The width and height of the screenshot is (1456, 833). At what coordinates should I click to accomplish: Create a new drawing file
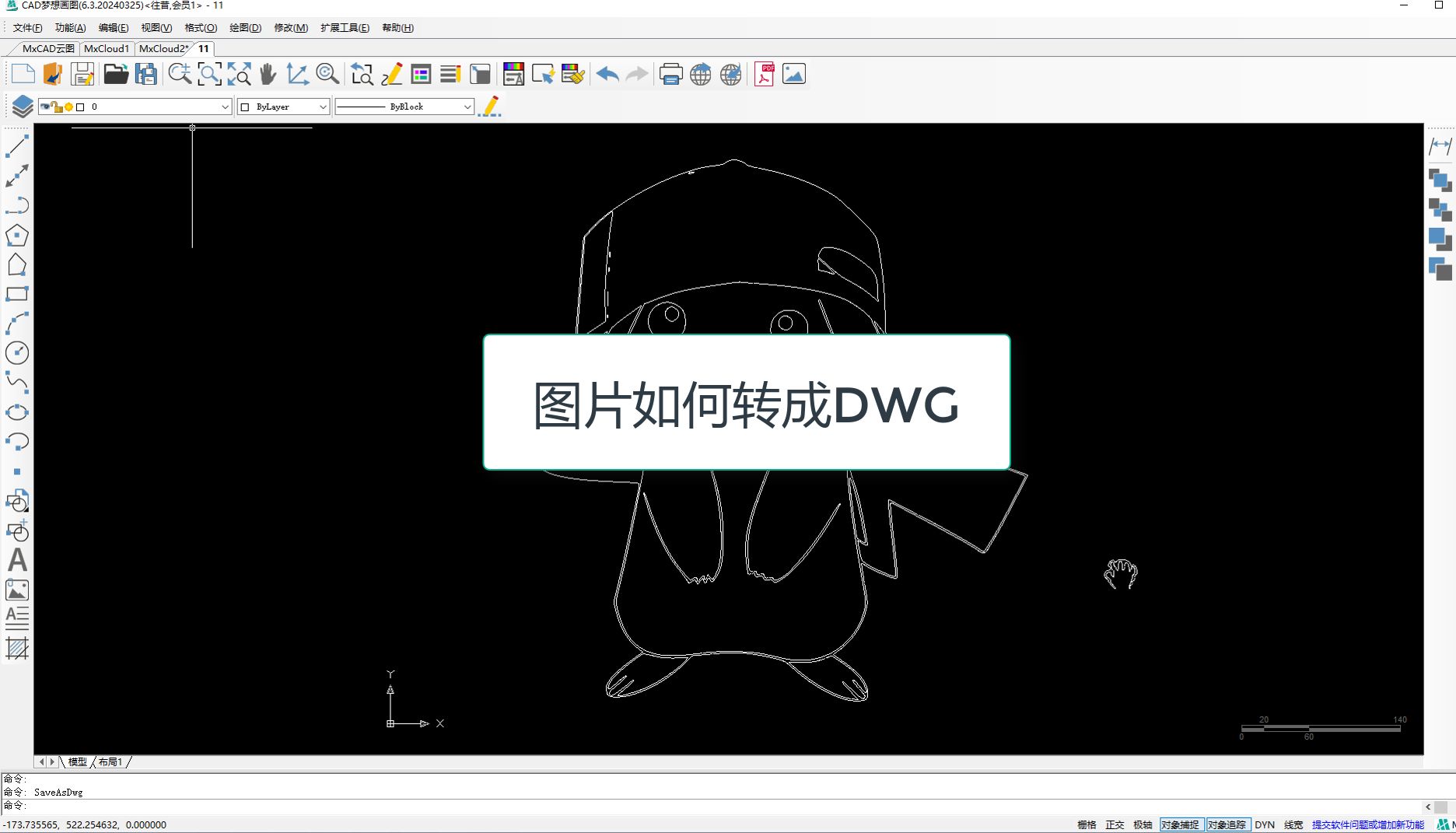click(x=23, y=74)
